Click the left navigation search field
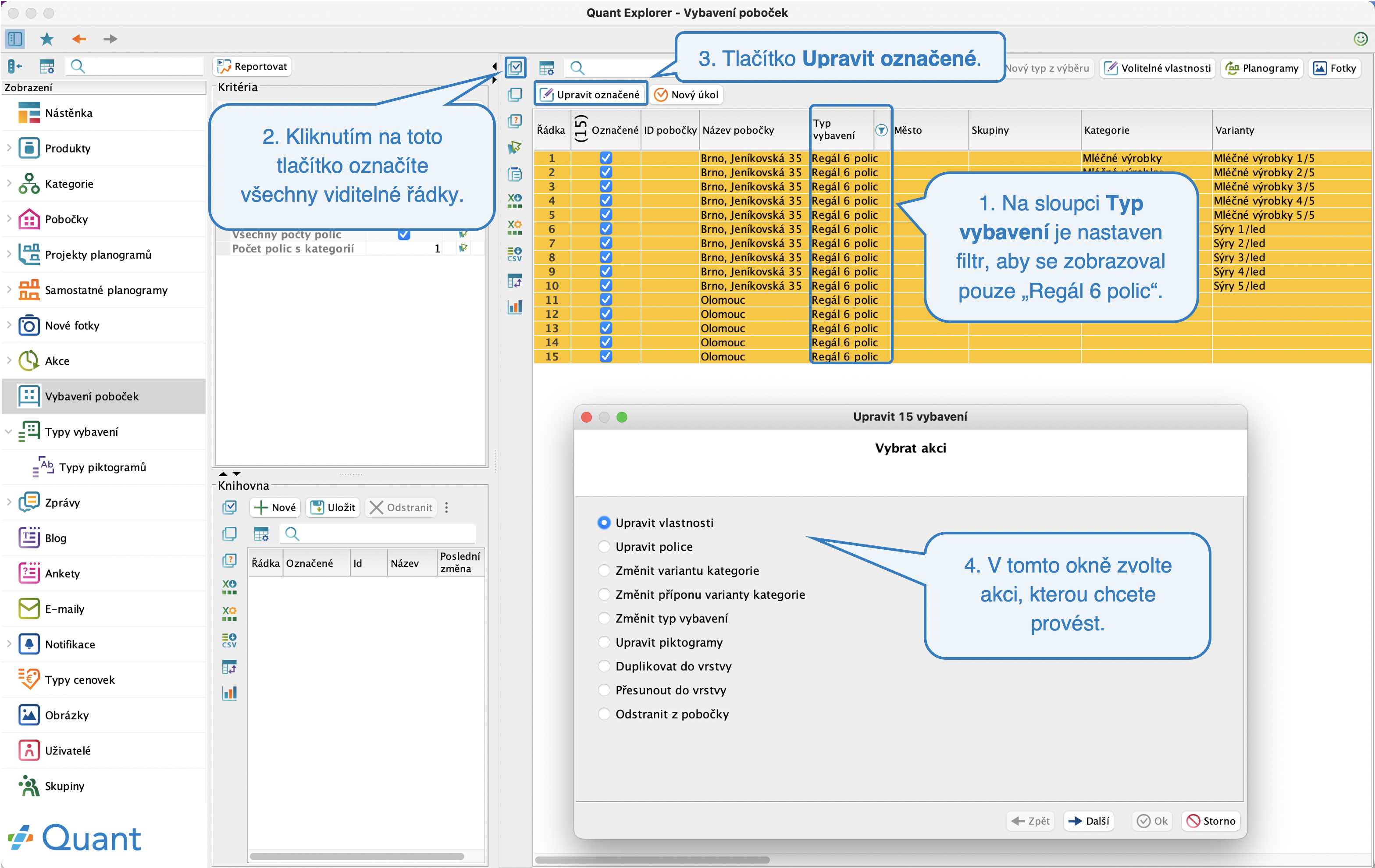 tap(135, 67)
